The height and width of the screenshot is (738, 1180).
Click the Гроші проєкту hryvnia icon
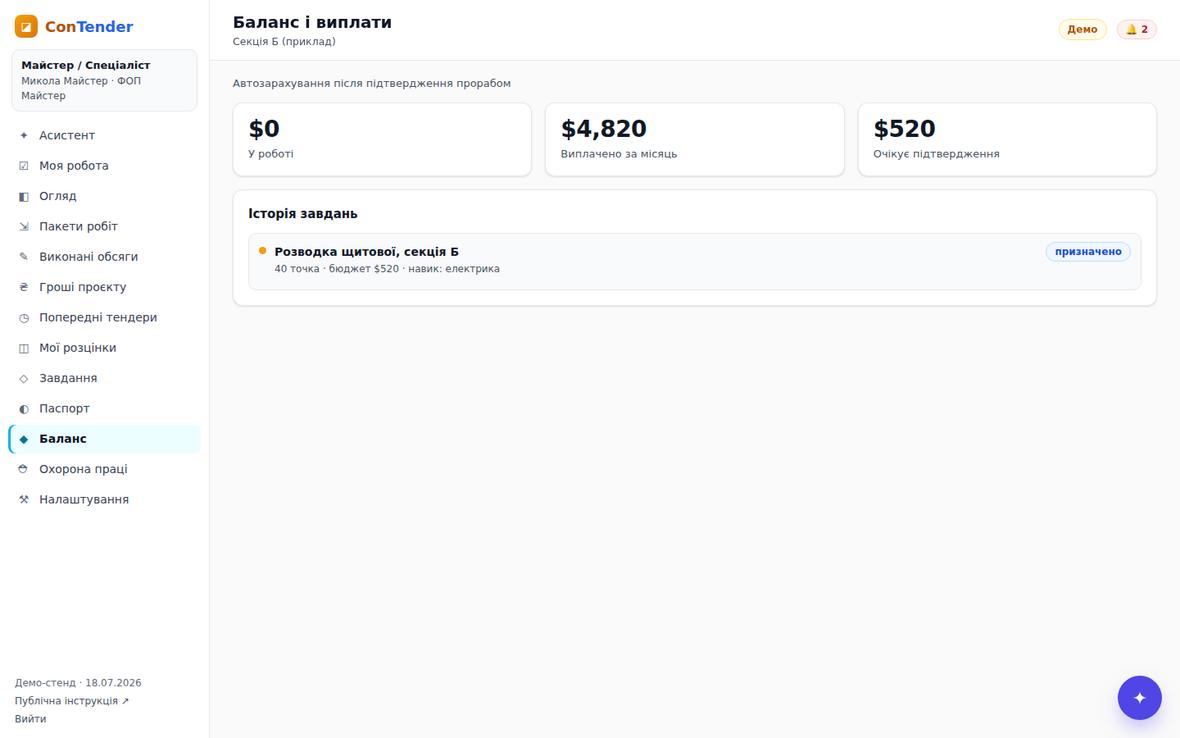click(23, 287)
